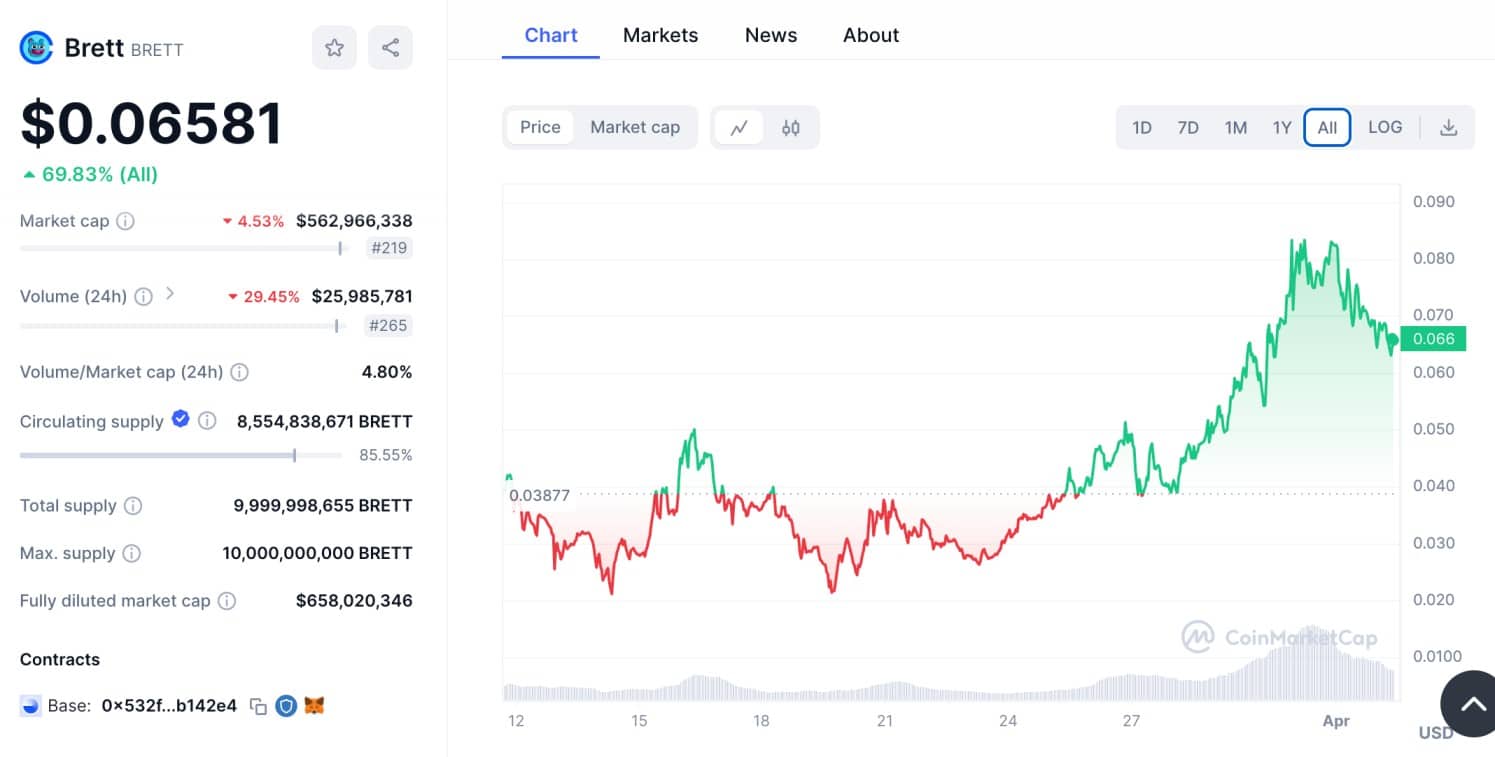Add token to MetaMask via fox icon
This screenshot has width=1495, height=757.
coord(315,706)
